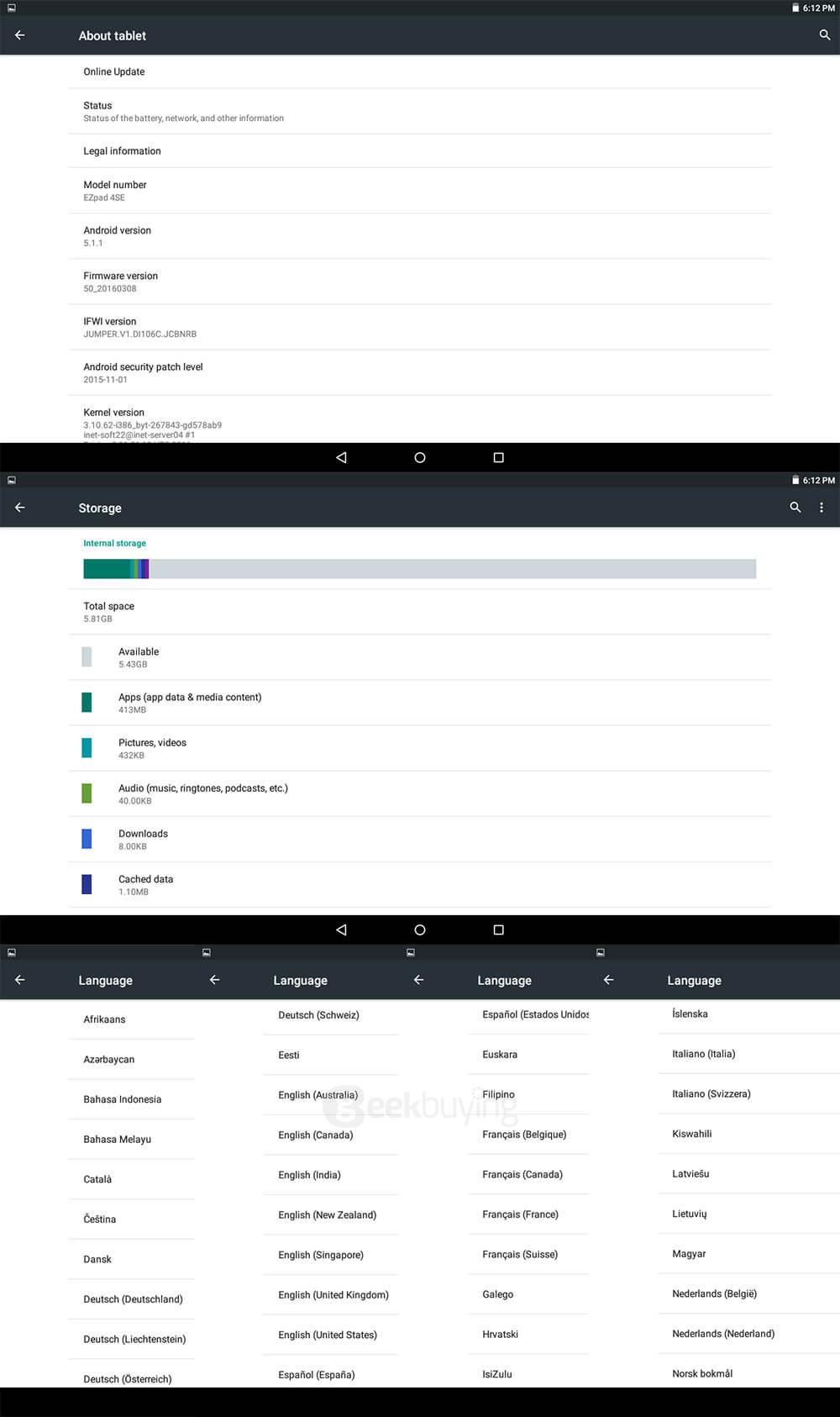Tap the back arrow beside About tablet
Screen dimensions: 840x1417
coord(20,35)
